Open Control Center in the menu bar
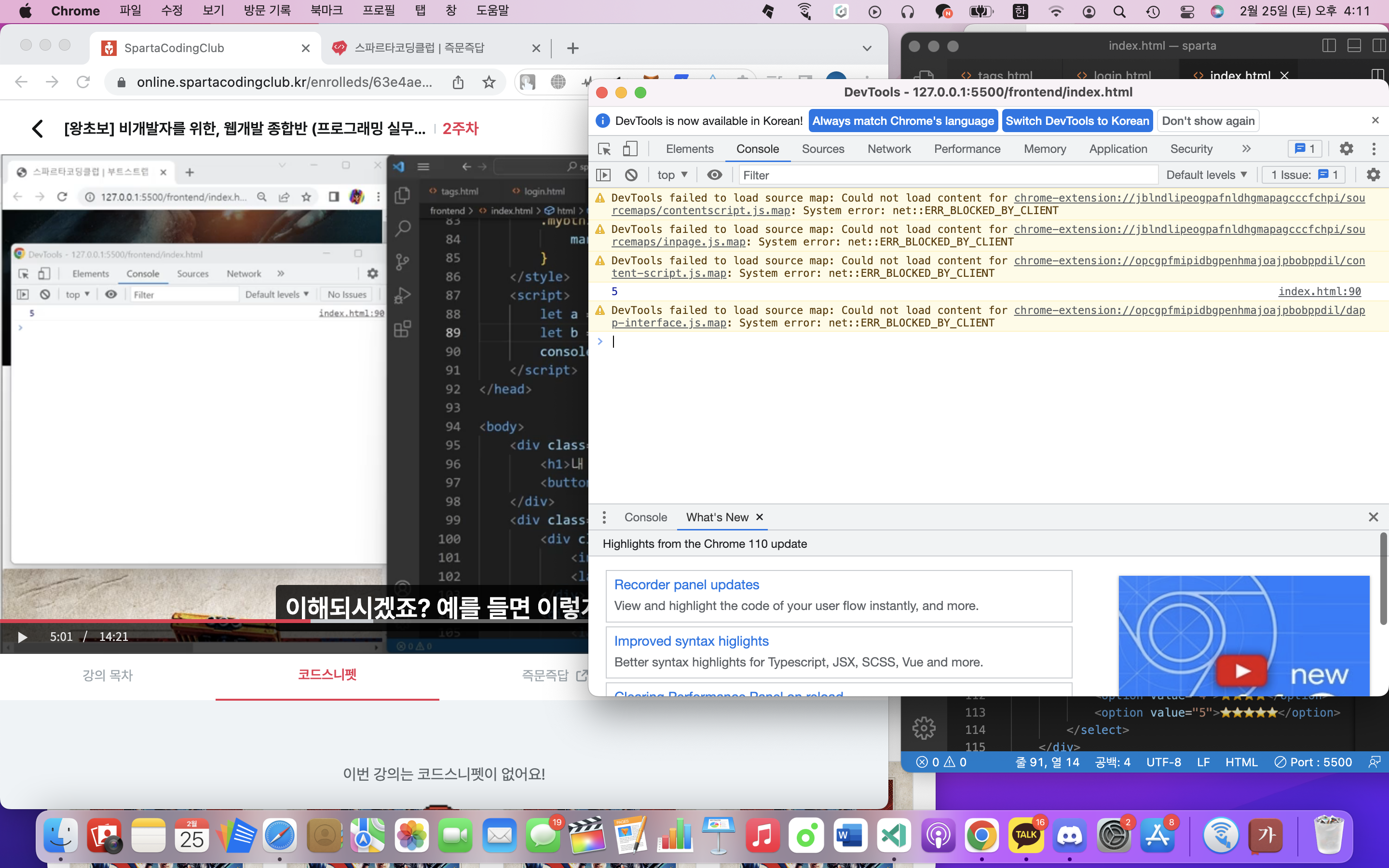The width and height of the screenshot is (1389, 868). [1187, 12]
